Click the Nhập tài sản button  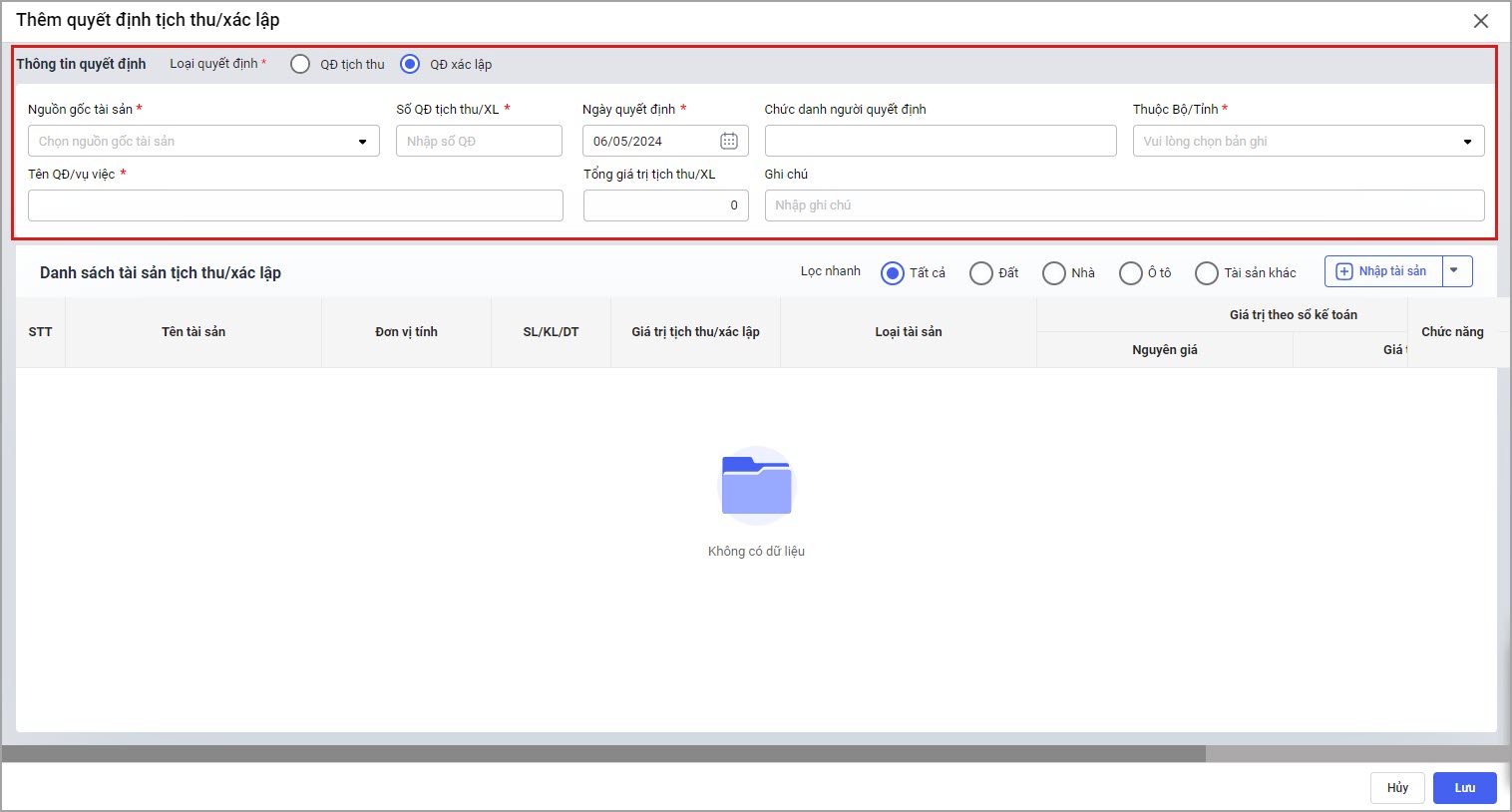(x=1383, y=271)
